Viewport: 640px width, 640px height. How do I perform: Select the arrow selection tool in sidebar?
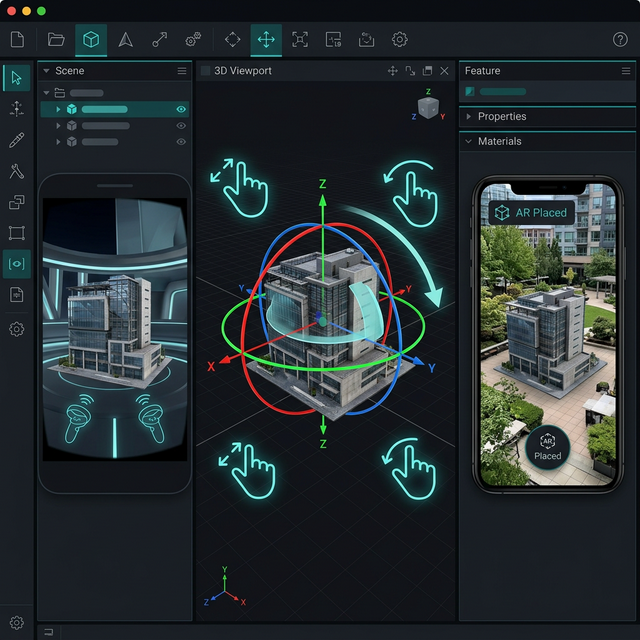point(16,77)
